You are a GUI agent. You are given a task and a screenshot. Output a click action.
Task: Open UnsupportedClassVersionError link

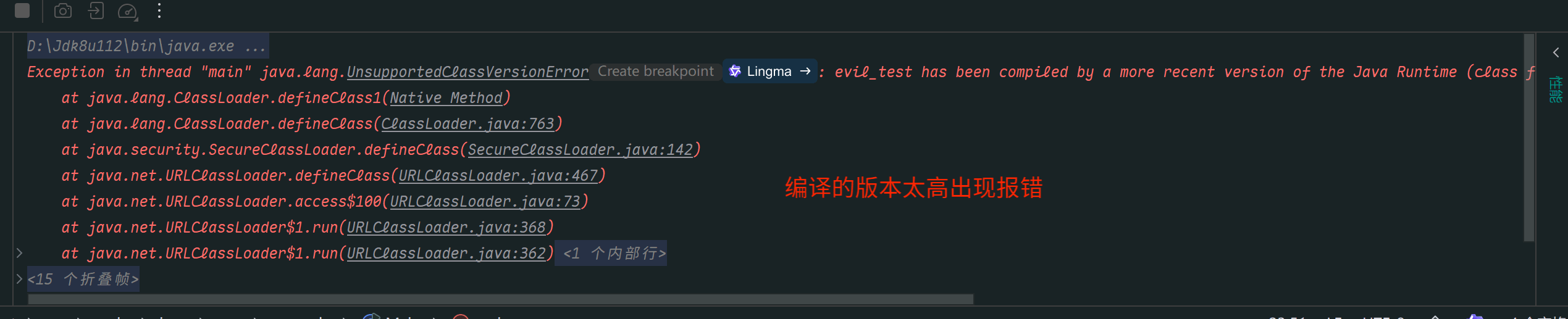[467, 72]
